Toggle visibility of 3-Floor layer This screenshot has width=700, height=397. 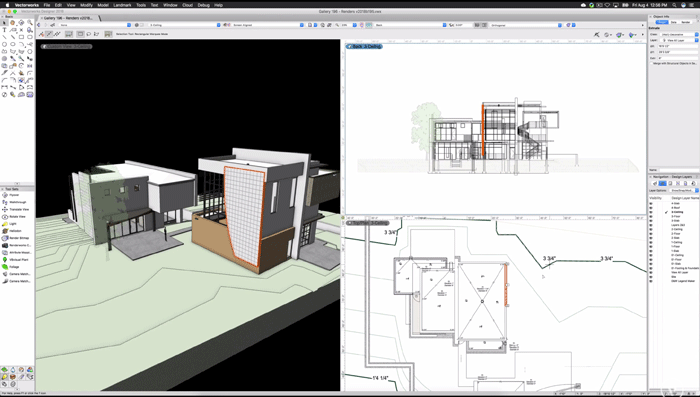tap(651, 216)
